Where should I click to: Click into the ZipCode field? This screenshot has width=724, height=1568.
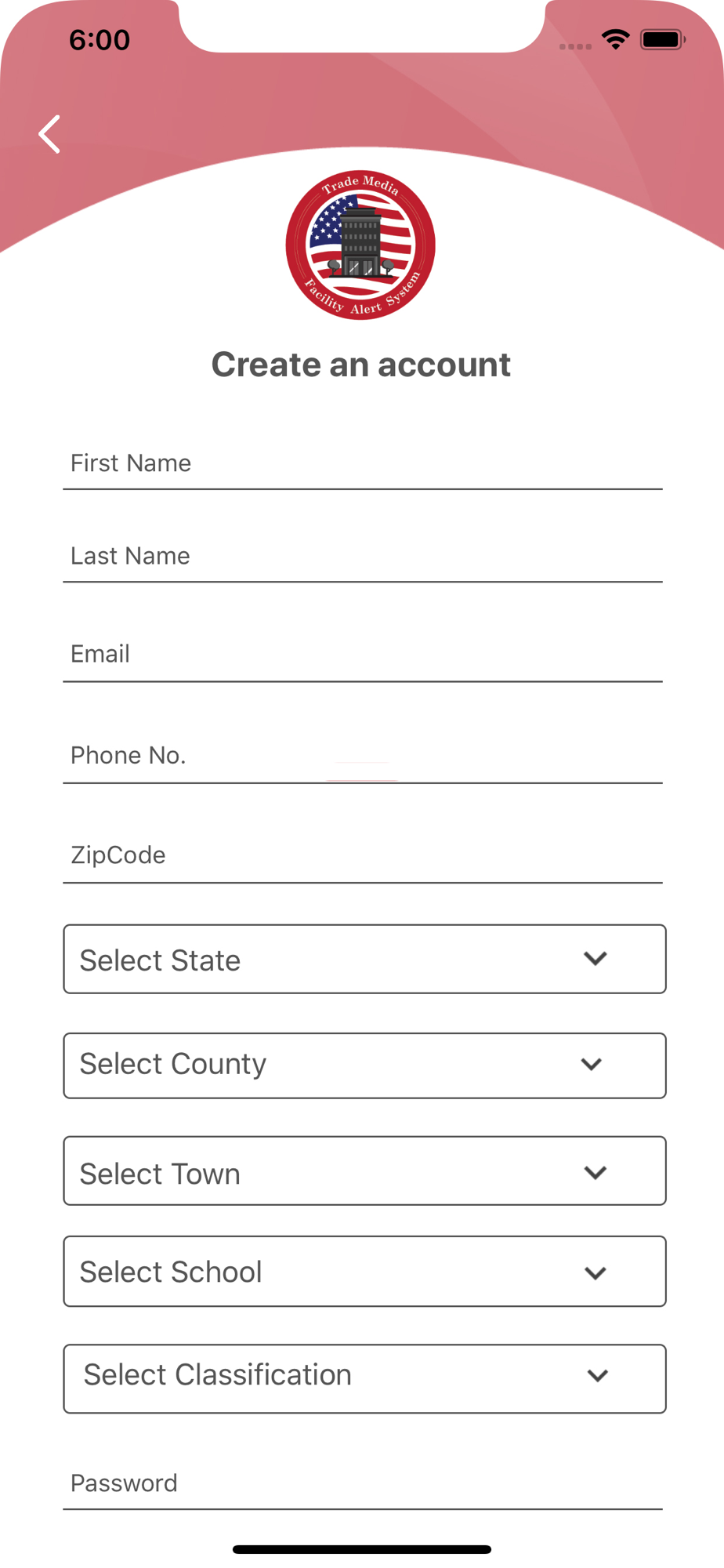coord(363,856)
